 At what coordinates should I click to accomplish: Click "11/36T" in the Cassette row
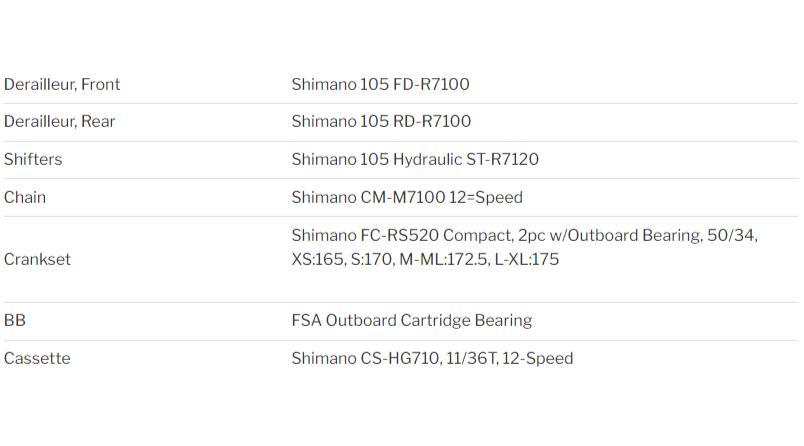[471, 358]
